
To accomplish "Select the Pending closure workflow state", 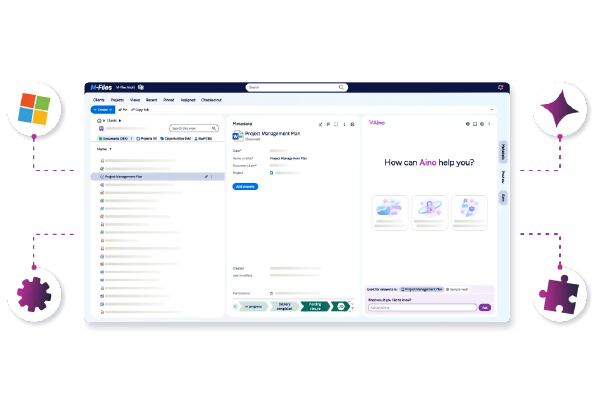I will click(315, 306).
